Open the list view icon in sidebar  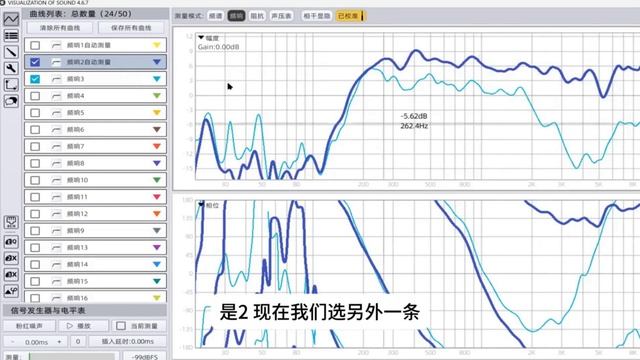point(11,36)
